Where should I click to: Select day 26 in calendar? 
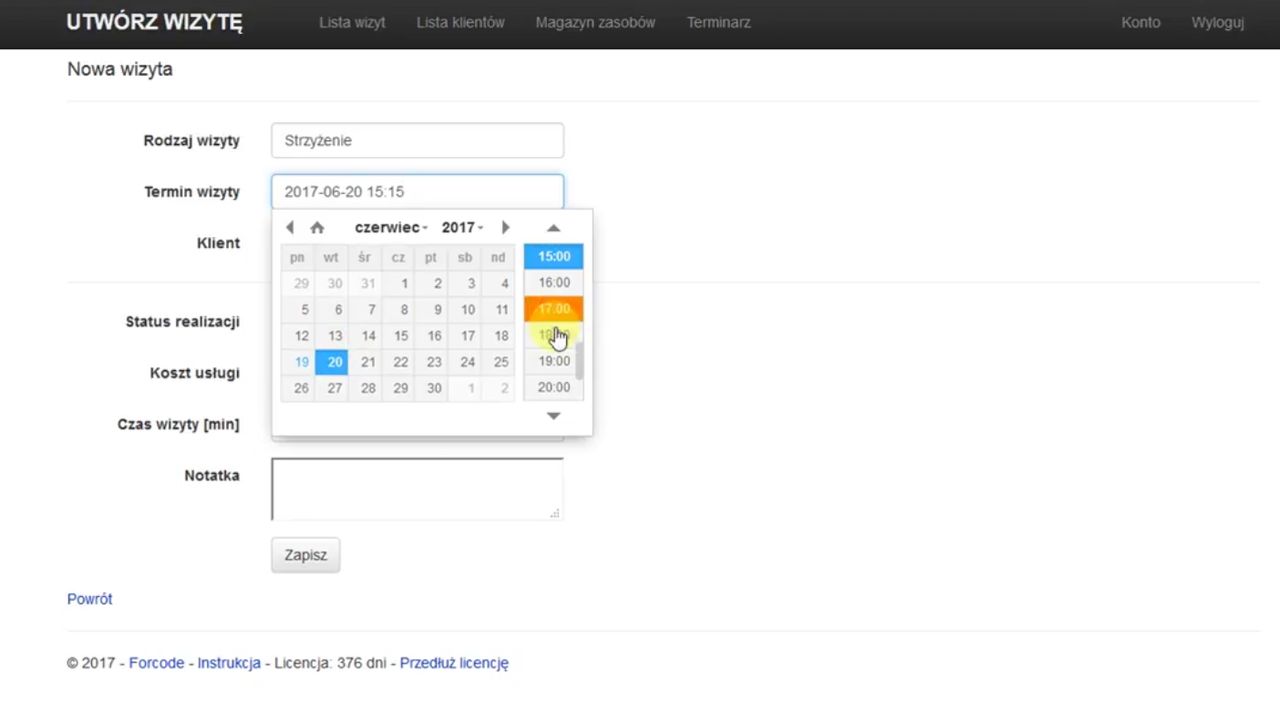[x=298, y=388]
